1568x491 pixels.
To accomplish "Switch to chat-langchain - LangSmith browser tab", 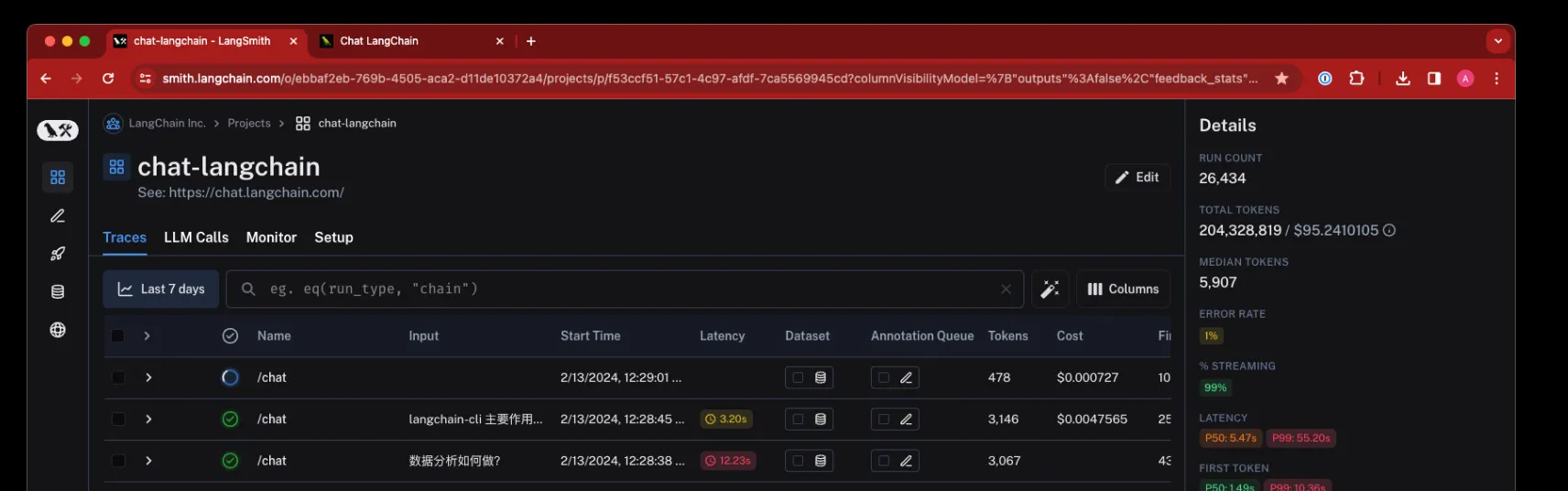I will point(205,41).
